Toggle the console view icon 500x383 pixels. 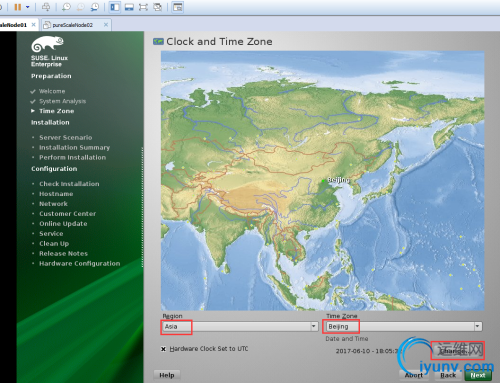point(178,7)
